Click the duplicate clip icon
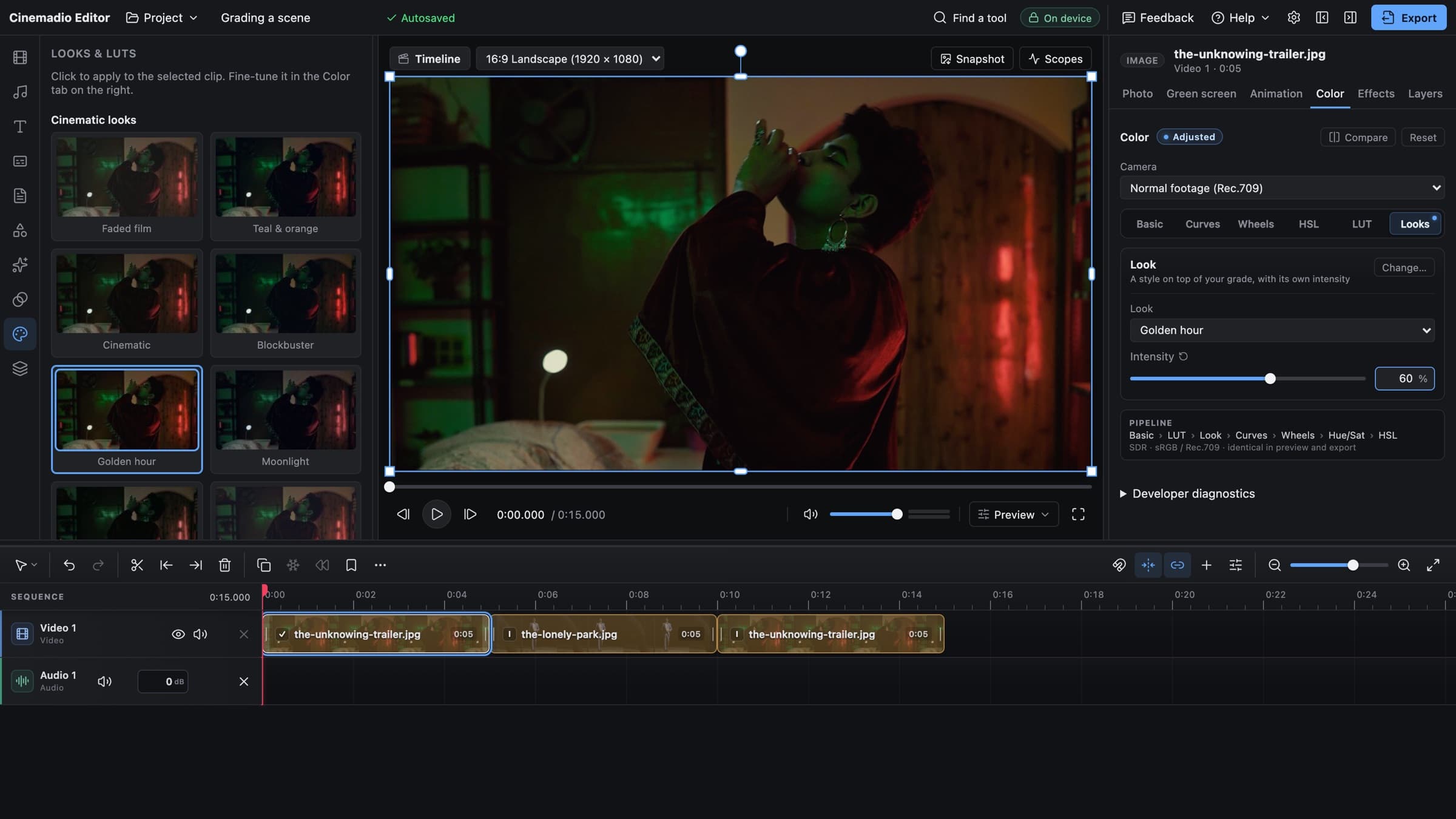 [264, 565]
